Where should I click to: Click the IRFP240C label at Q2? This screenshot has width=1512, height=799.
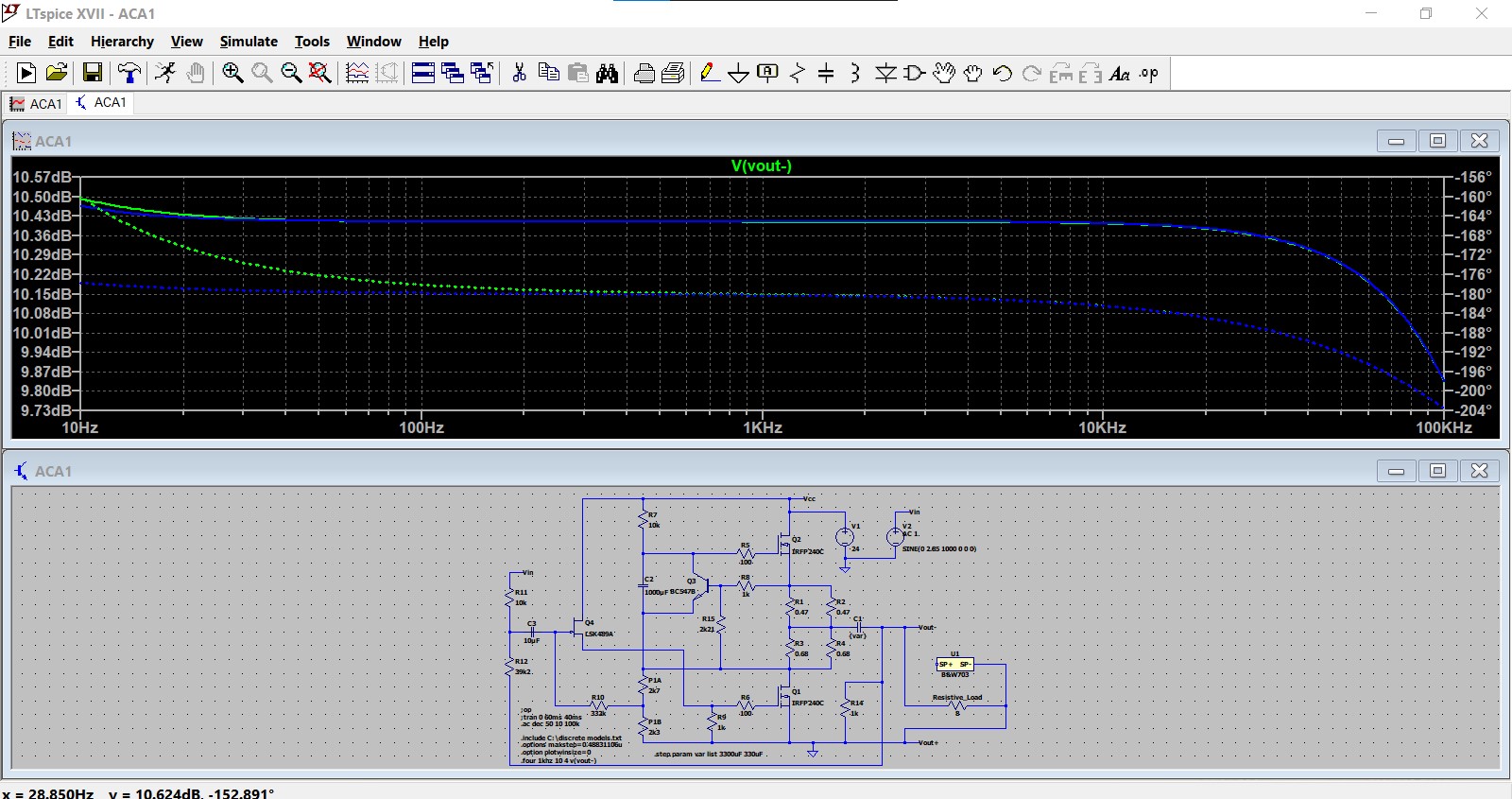[808, 551]
